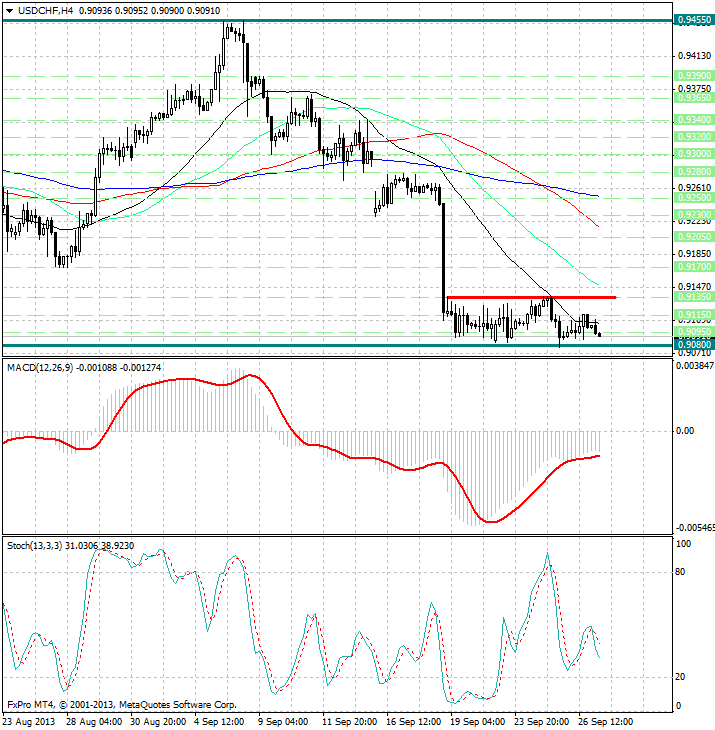Click the 0.92500 green level label
This screenshot has height=730, width=715.
[694, 197]
